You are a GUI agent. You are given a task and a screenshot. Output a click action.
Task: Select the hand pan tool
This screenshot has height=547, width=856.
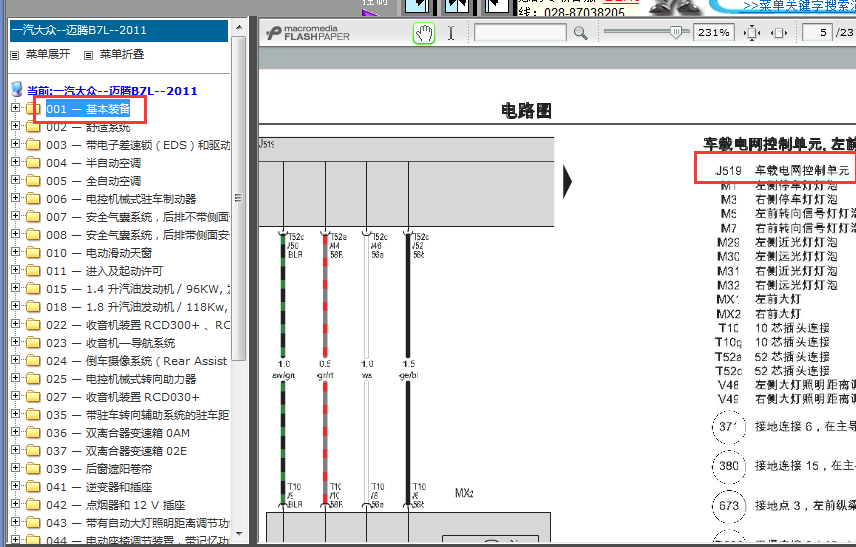[424, 34]
